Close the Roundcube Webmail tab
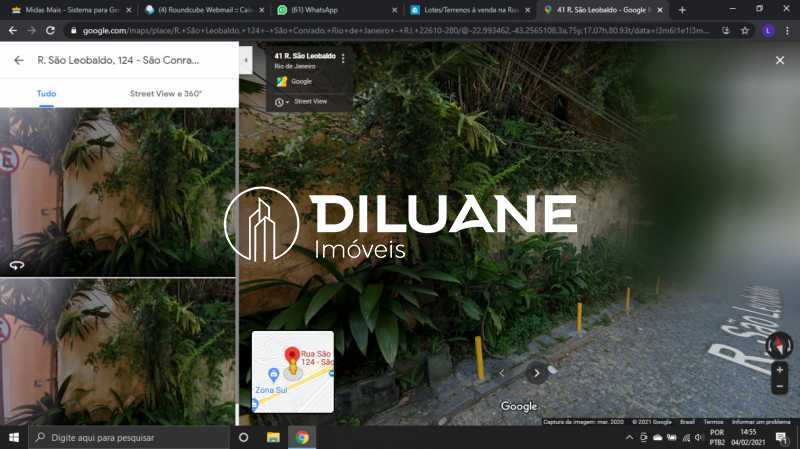 [x=261, y=10]
